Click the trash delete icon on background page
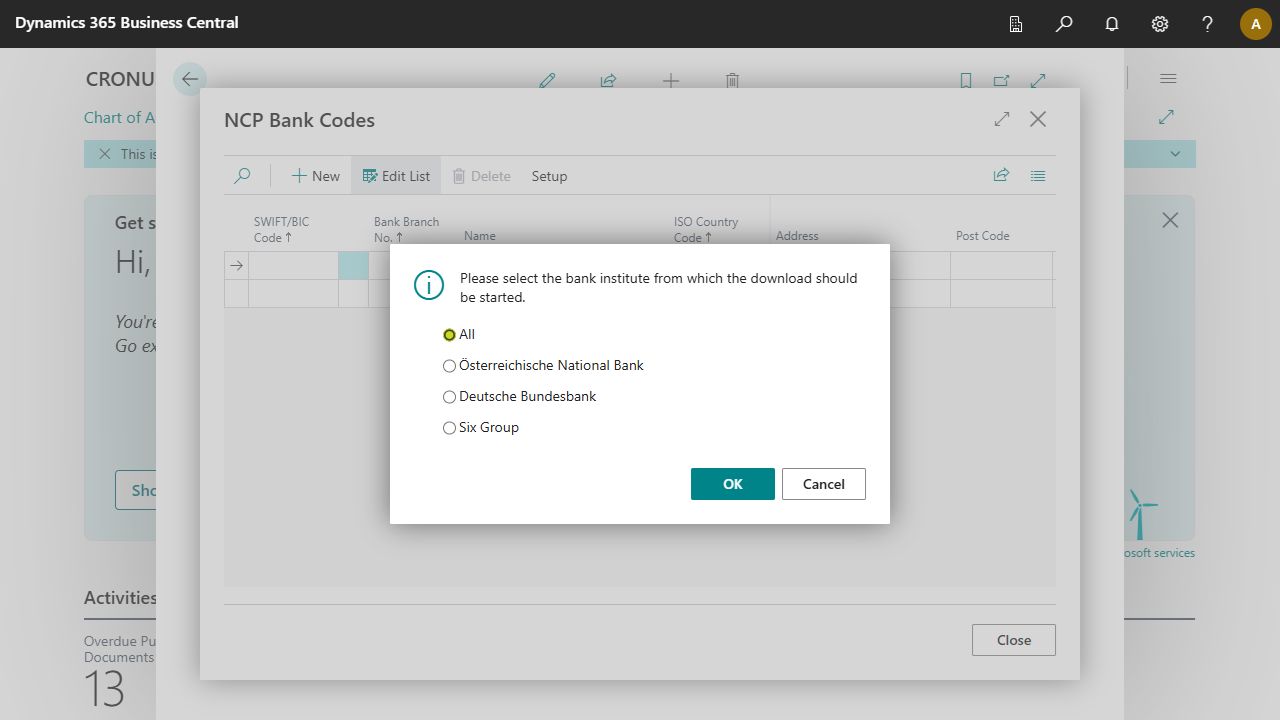The height and width of the screenshot is (720, 1280). click(732, 81)
